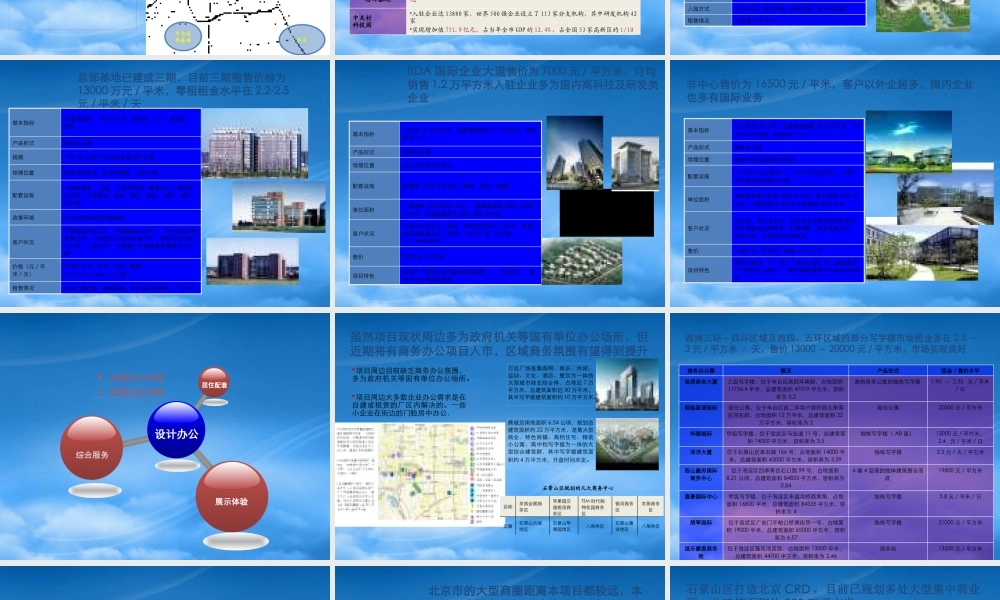This screenshot has height=600, width=1000.
Task: Click 基本指标 in the BDA slide table
Action: point(375,134)
